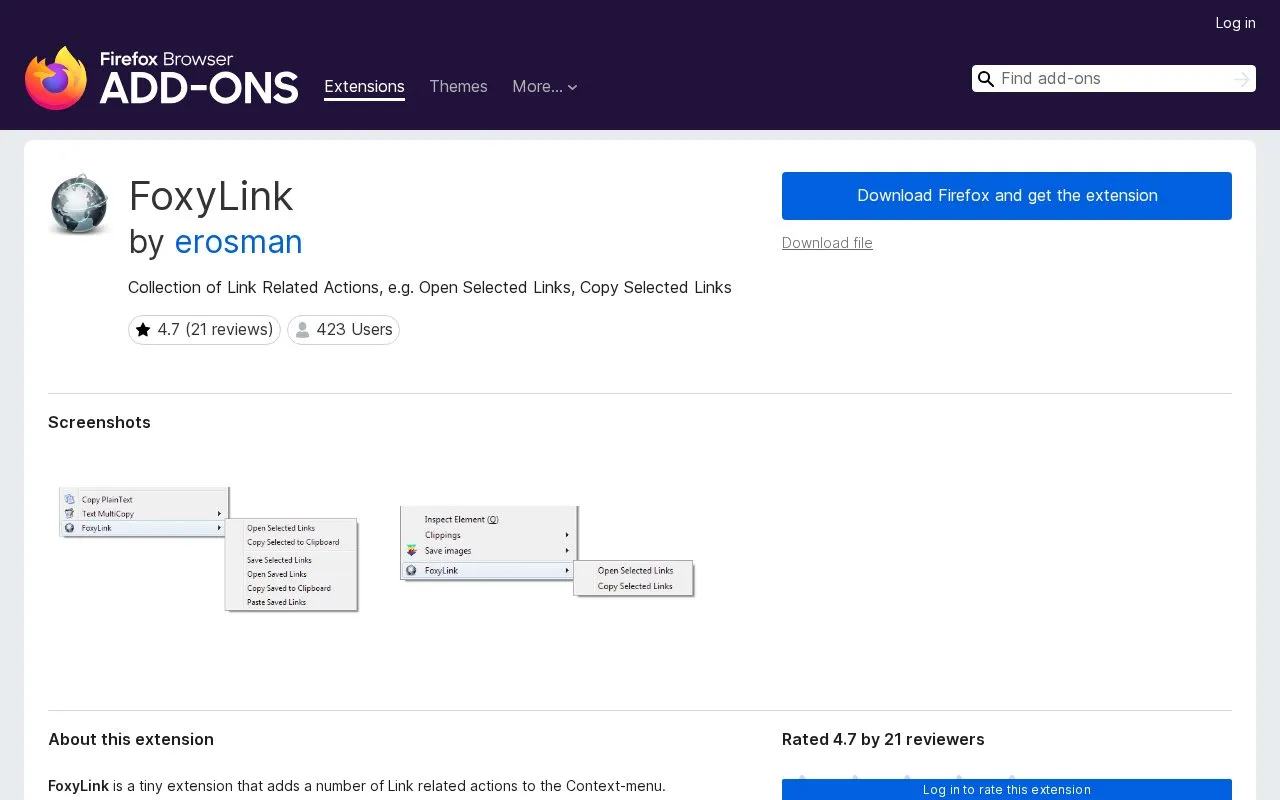Open second screenshot showing Inspect Element menu
Viewport: 1280px width, 800px height.
point(547,552)
